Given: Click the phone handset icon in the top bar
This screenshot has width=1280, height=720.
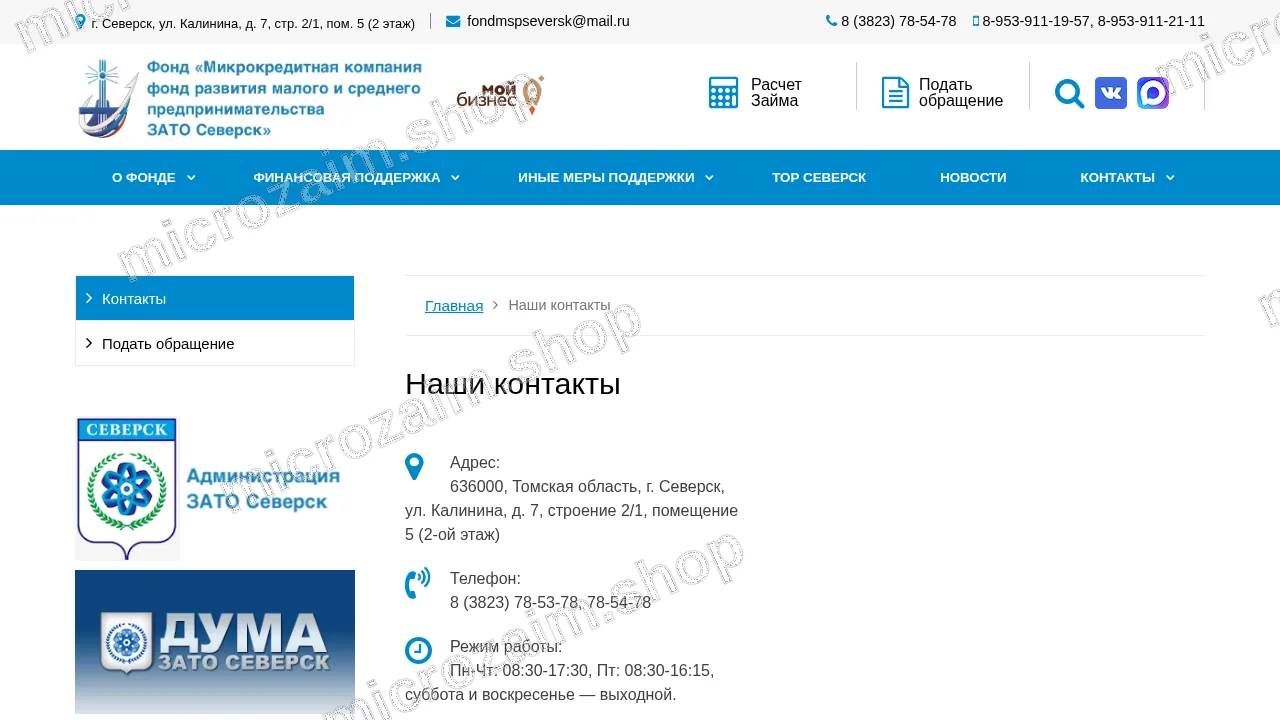Looking at the screenshot, I should tap(831, 20).
